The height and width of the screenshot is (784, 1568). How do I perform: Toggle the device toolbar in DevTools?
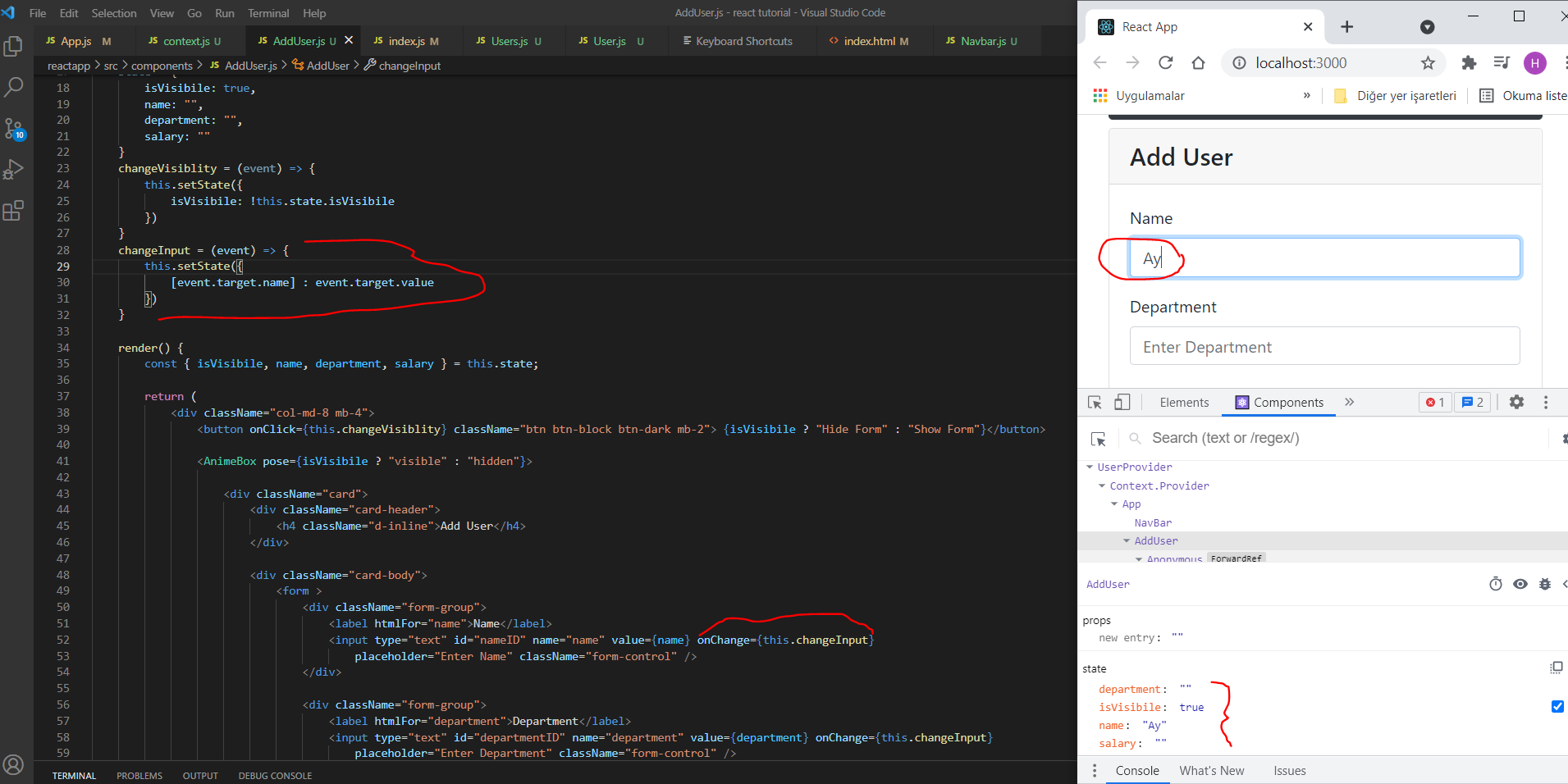click(1122, 402)
